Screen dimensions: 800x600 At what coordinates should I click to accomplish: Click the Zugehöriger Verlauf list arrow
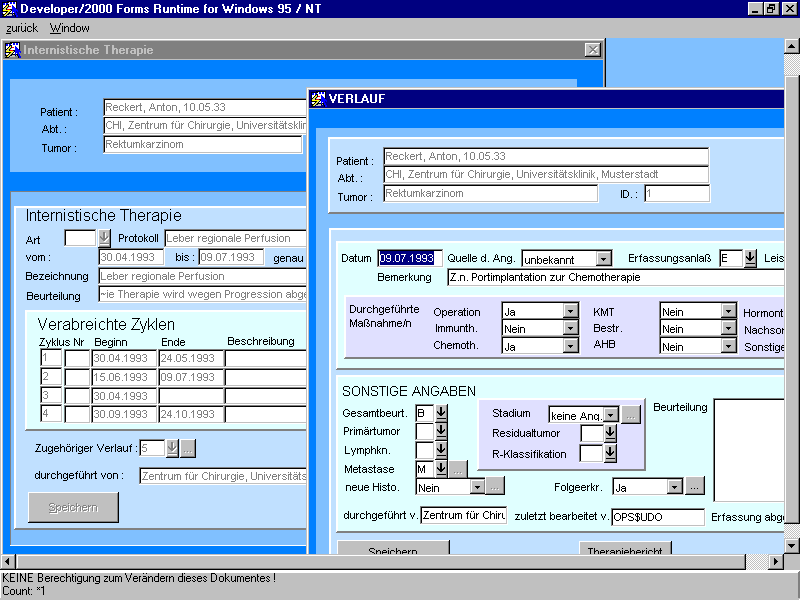tap(171, 448)
